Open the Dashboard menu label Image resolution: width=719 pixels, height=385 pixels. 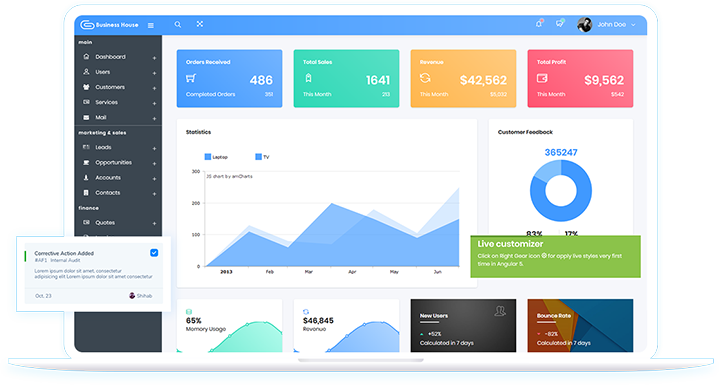[110, 57]
